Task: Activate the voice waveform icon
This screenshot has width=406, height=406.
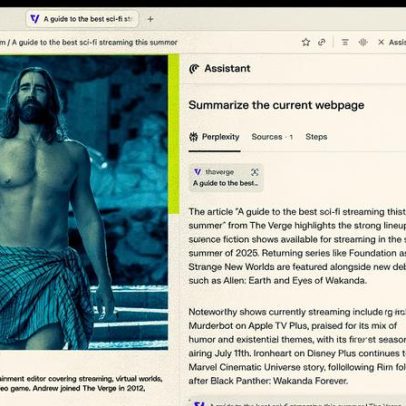Action: click(x=363, y=42)
